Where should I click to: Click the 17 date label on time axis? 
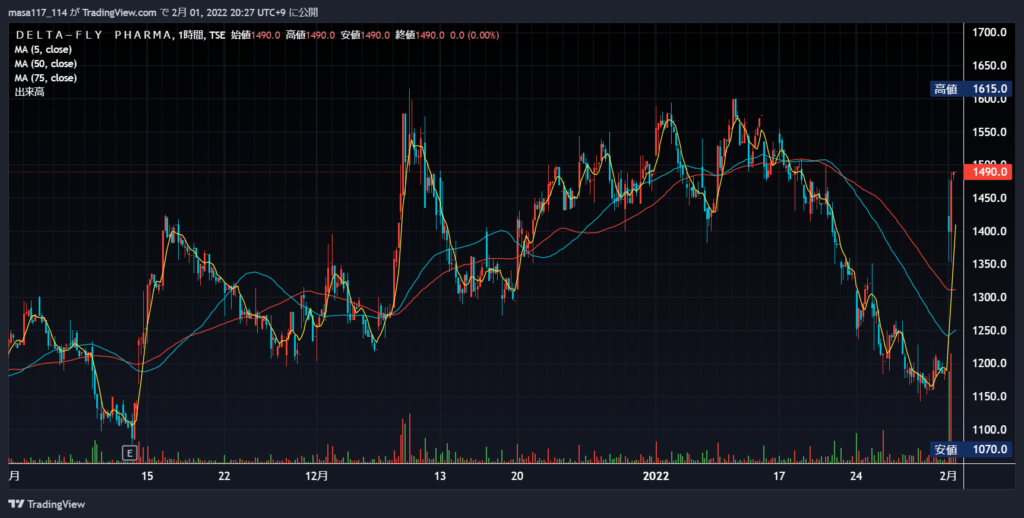click(x=779, y=476)
